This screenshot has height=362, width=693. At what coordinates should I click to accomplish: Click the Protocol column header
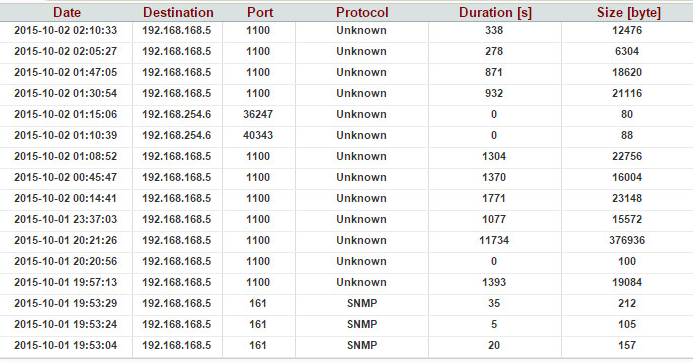tap(362, 12)
